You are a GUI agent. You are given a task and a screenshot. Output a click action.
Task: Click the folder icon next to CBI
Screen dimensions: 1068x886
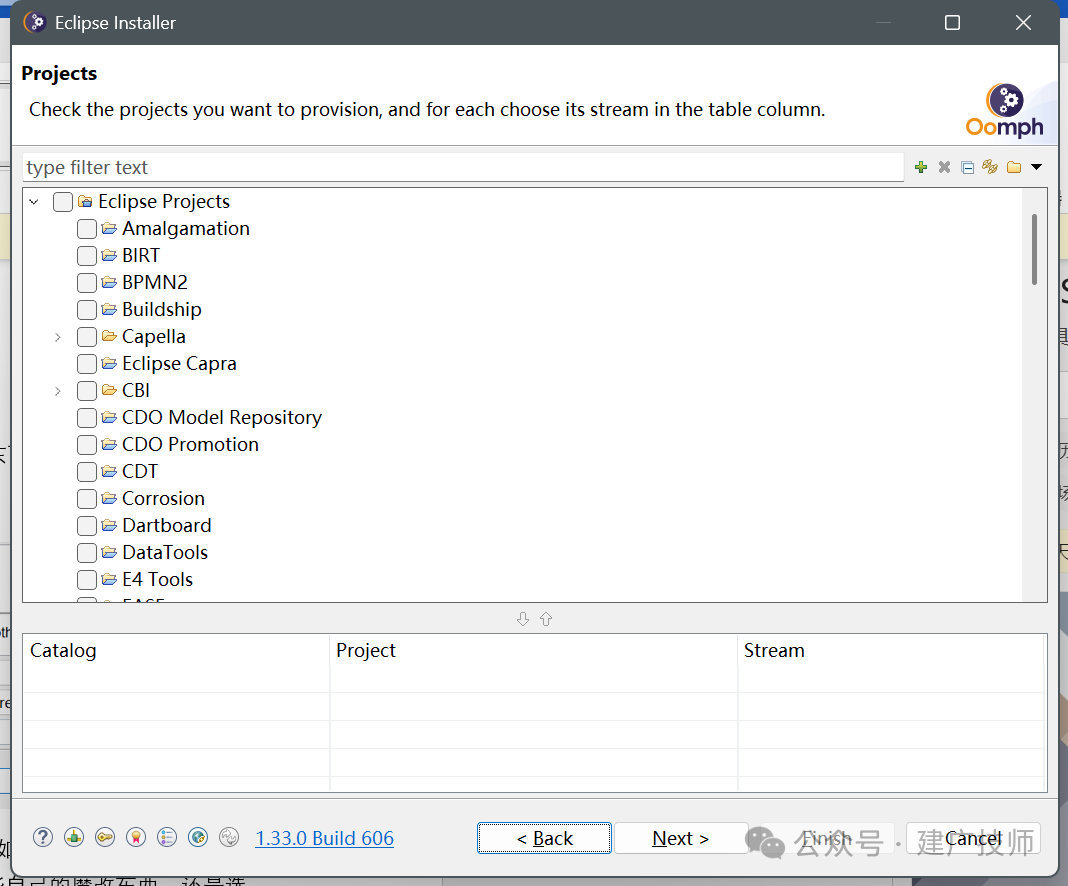109,390
